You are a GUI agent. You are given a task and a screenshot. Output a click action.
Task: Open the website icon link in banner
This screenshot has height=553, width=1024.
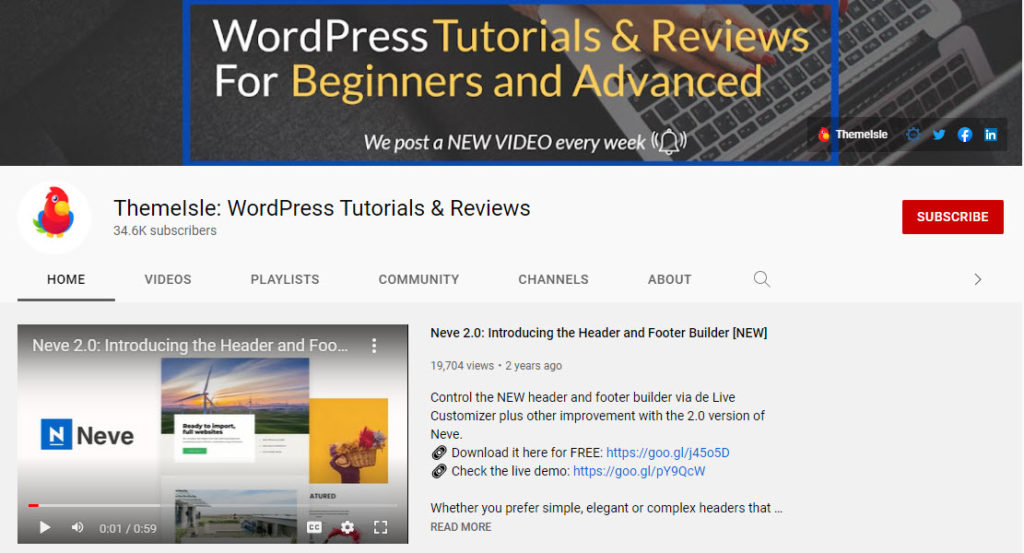913,134
